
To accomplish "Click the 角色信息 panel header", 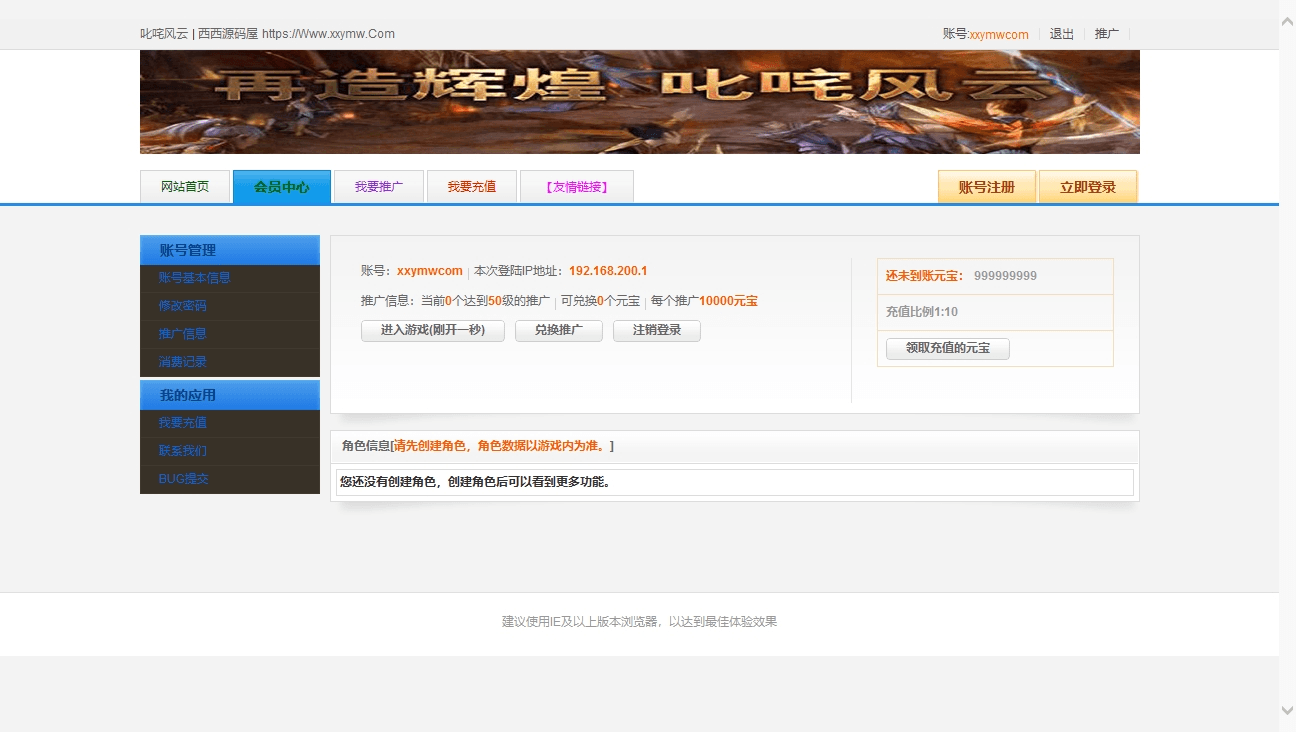I will click(735, 446).
